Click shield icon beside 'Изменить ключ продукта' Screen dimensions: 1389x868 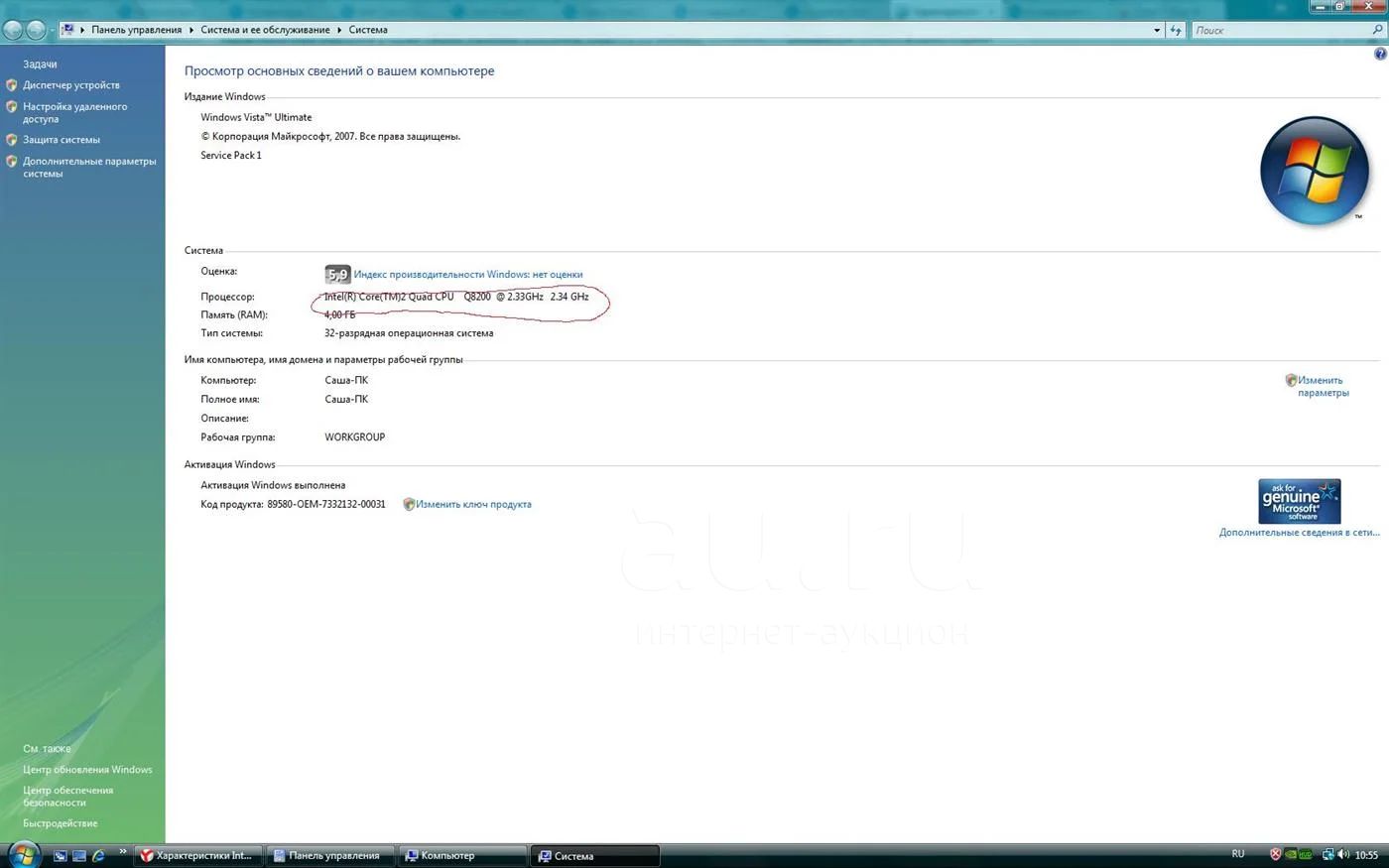(x=409, y=504)
